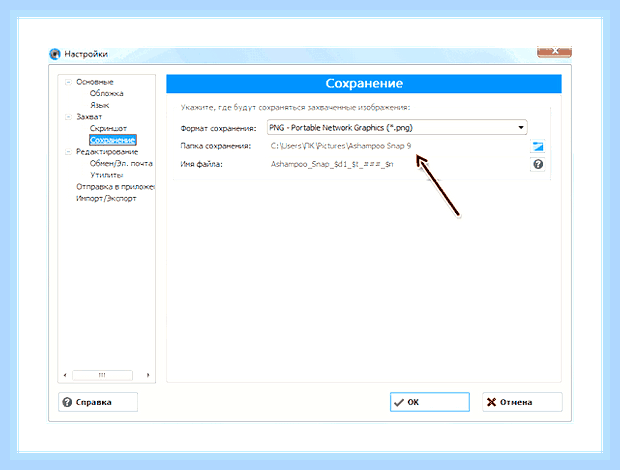Click the browse folder icon for save folder
This screenshot has height=470, width=620.
pos(538,146)
